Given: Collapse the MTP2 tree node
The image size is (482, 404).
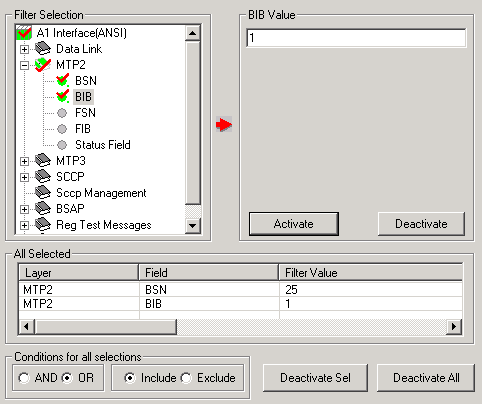Looking at the screenshot, I should (24, 65).
